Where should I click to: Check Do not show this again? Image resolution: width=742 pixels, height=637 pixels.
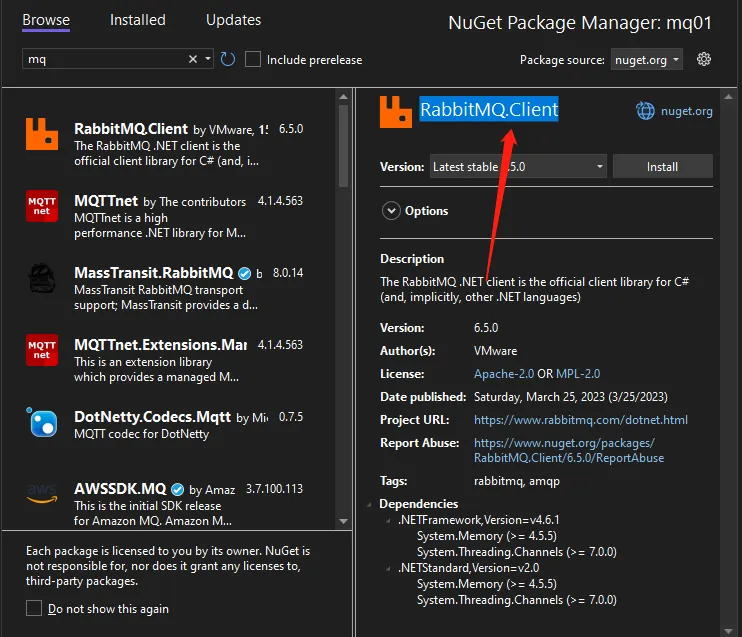pos(34,608)
